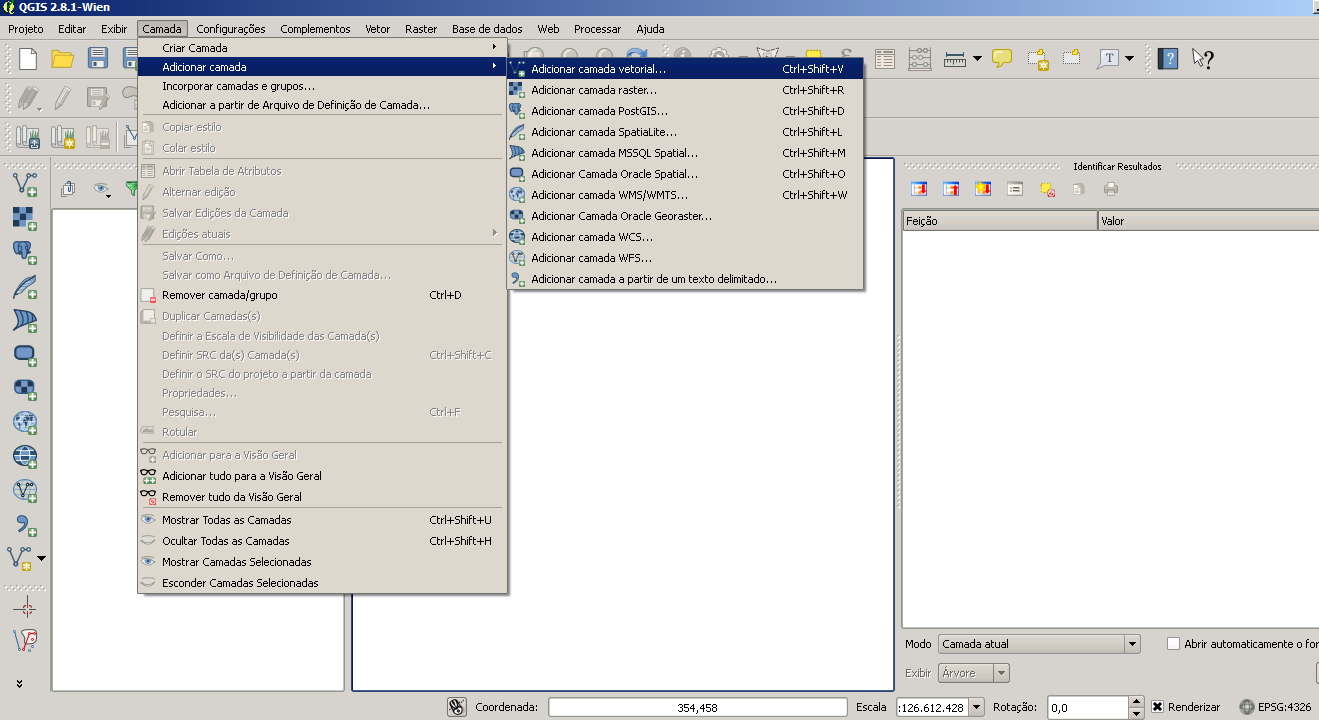Choose Adicionar camada raster menu item
This screenshot has width=1319, height=720.
685,90
